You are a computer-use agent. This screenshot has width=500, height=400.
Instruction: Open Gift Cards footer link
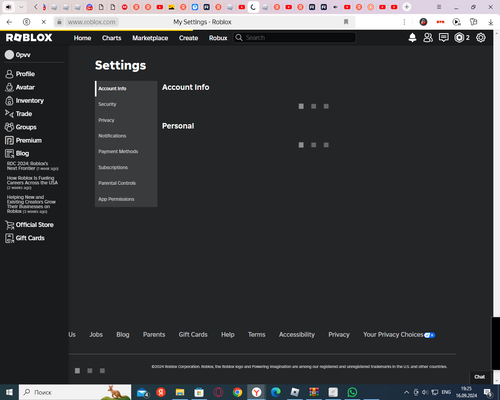click(x=193, y=335)
